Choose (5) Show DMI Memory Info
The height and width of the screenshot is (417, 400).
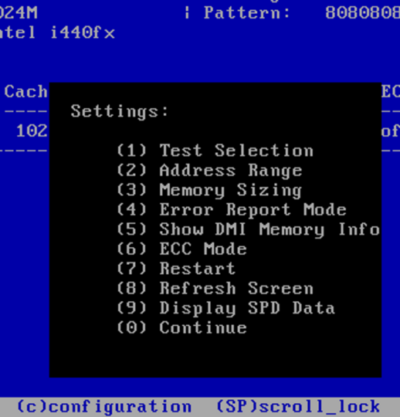[248, 230]
